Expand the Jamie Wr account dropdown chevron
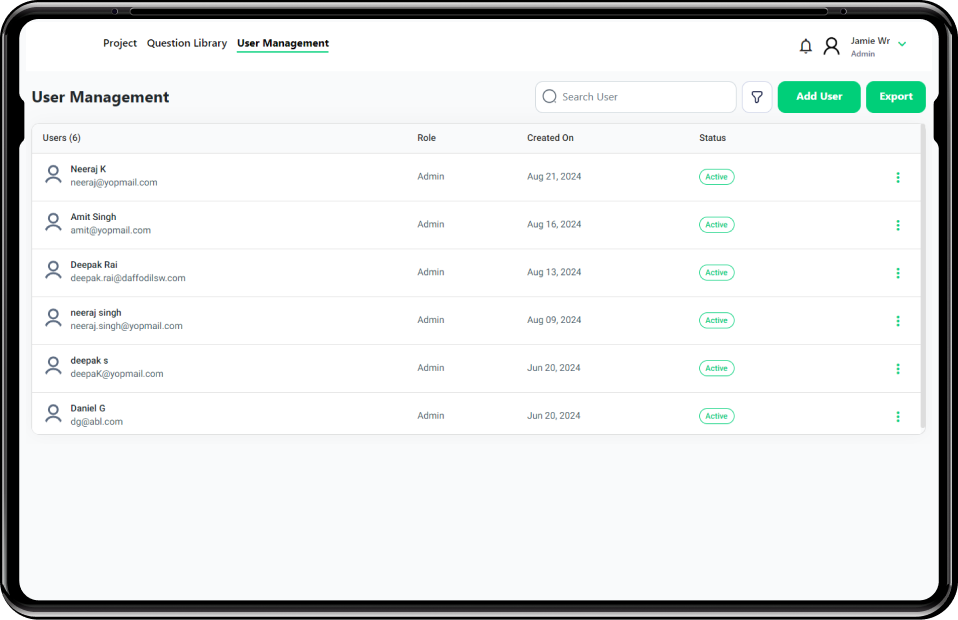The width and height of the screenshot is (958, 620). (x=902, y=44)
